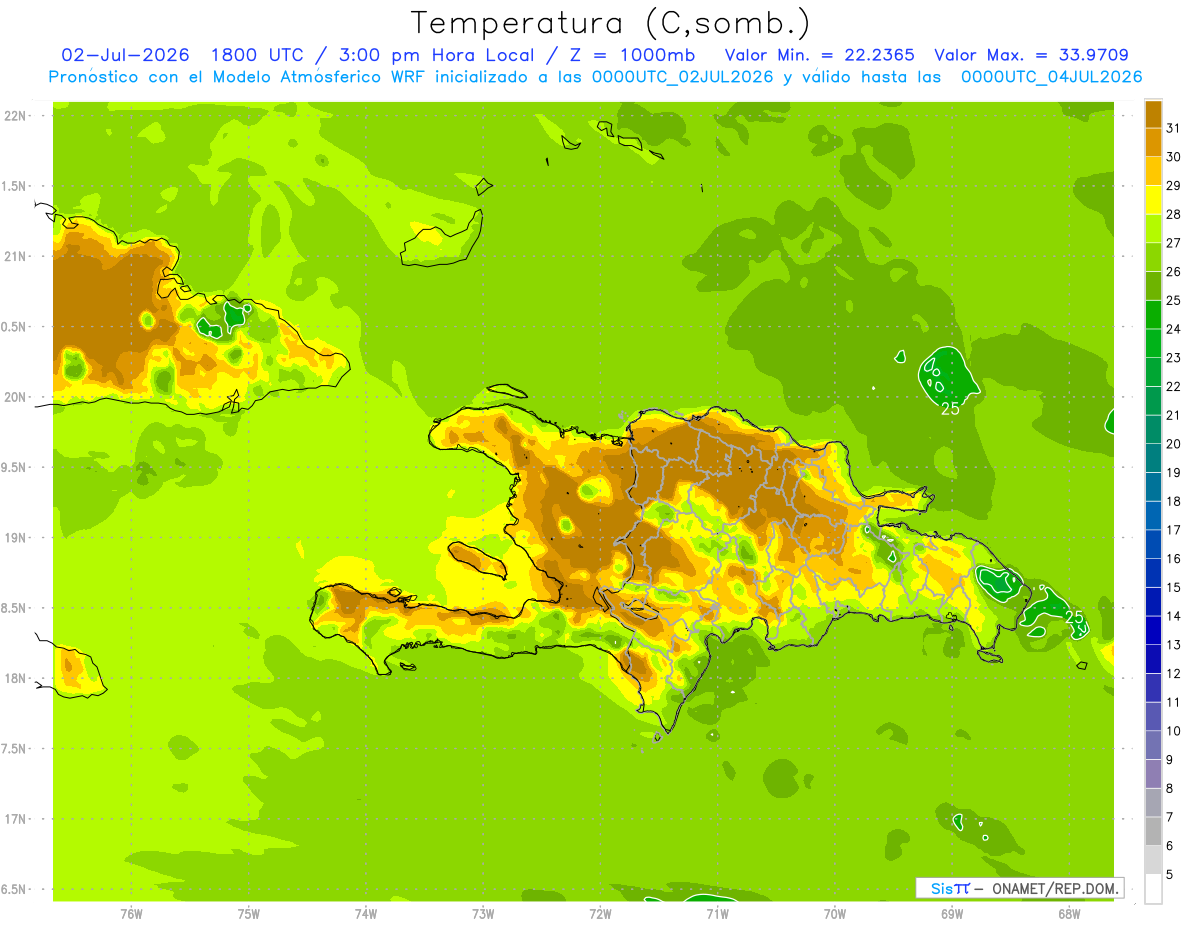Click the yellow legend swatch between 28 and 29
The height and width of the screenshot is (927, 1200).
(x=1153, y=199)
